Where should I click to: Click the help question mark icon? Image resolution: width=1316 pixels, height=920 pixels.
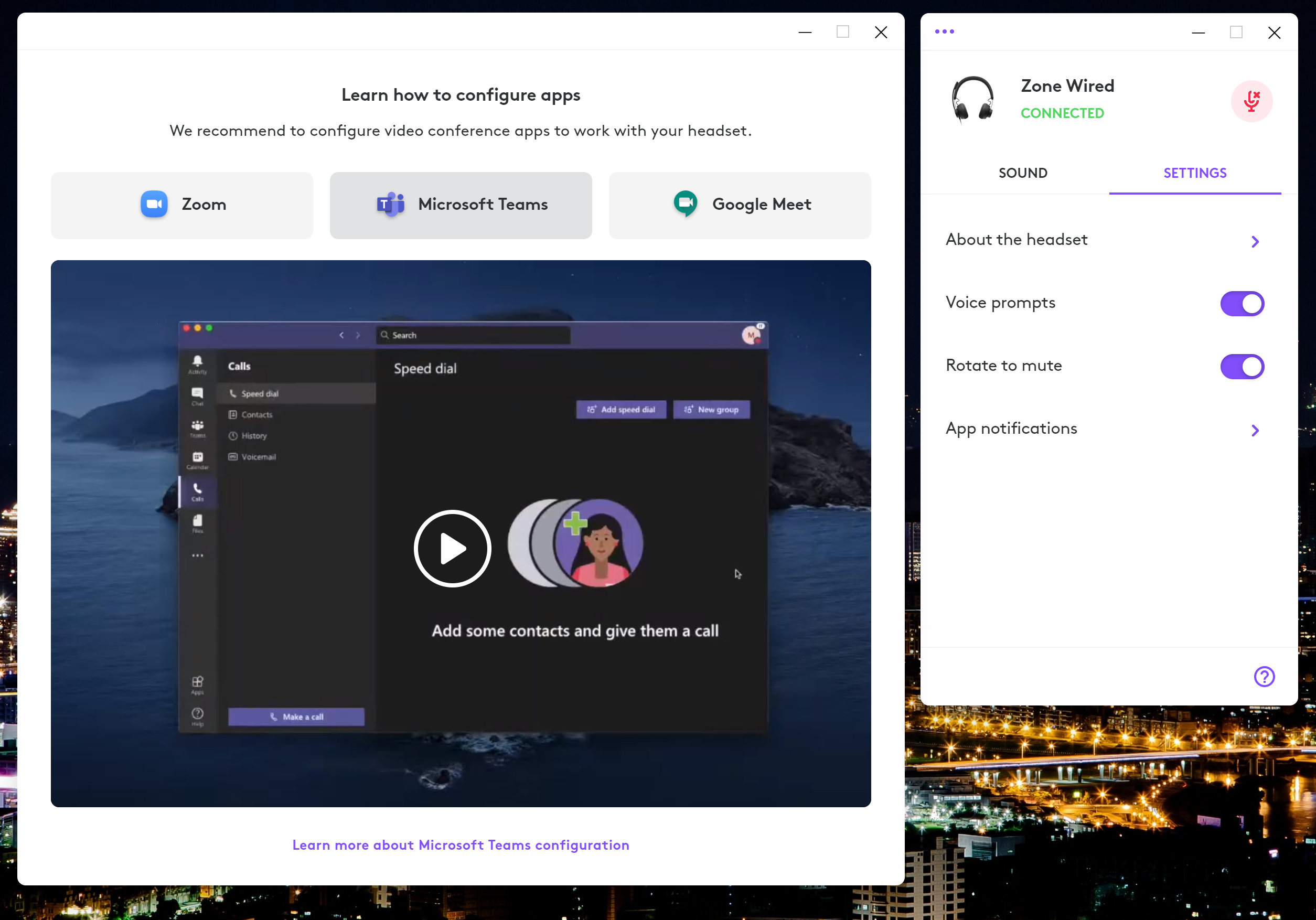point(1264,677)
